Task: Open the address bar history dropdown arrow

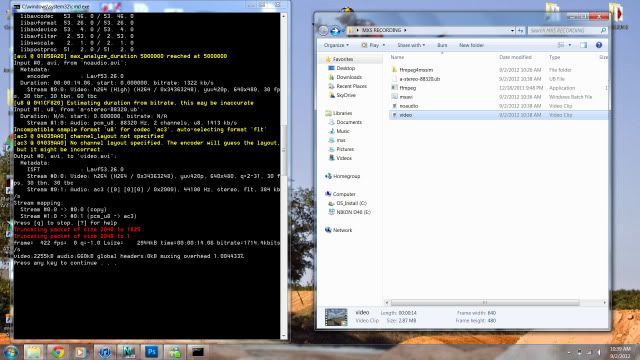Action: (512, 31)
